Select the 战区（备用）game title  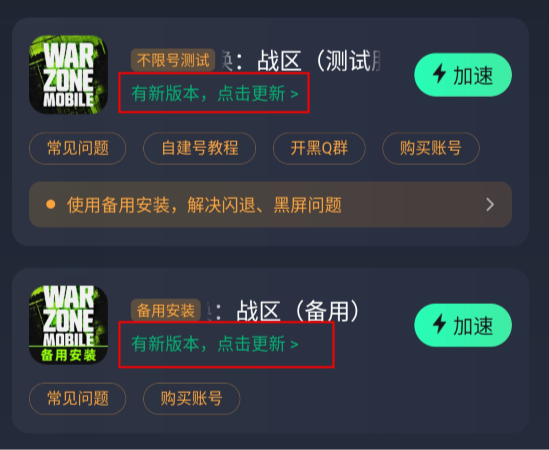click(x=284, y=311)
